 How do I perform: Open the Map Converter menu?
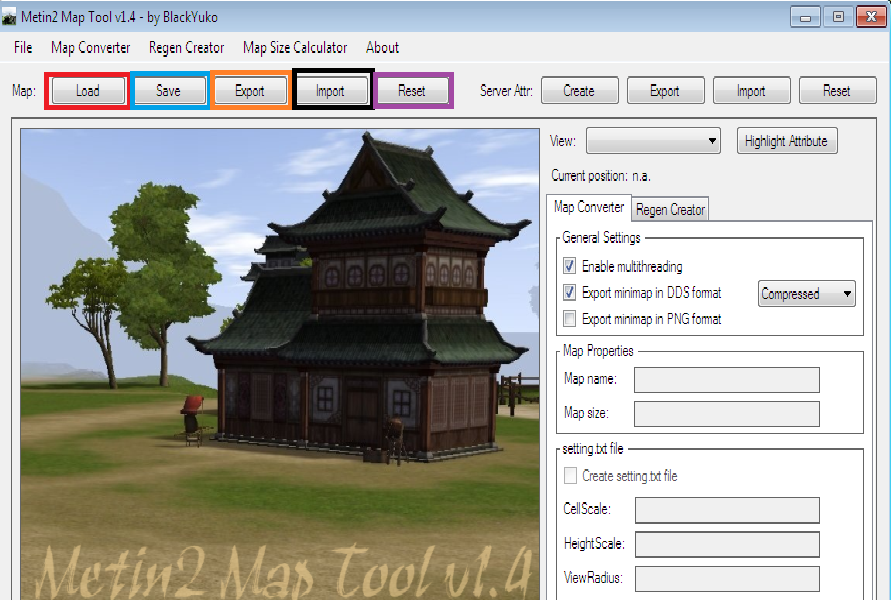coord(90,48)
